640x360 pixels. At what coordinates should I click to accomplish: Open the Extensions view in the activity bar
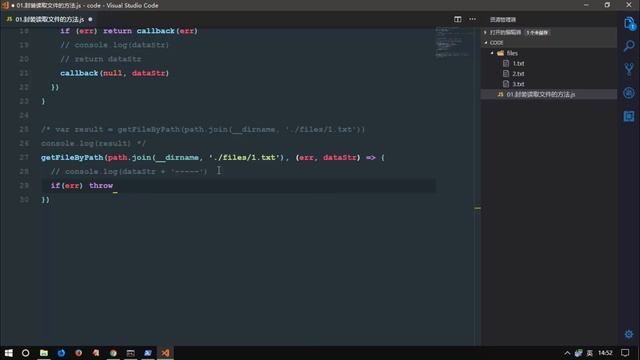pos(629,116)
